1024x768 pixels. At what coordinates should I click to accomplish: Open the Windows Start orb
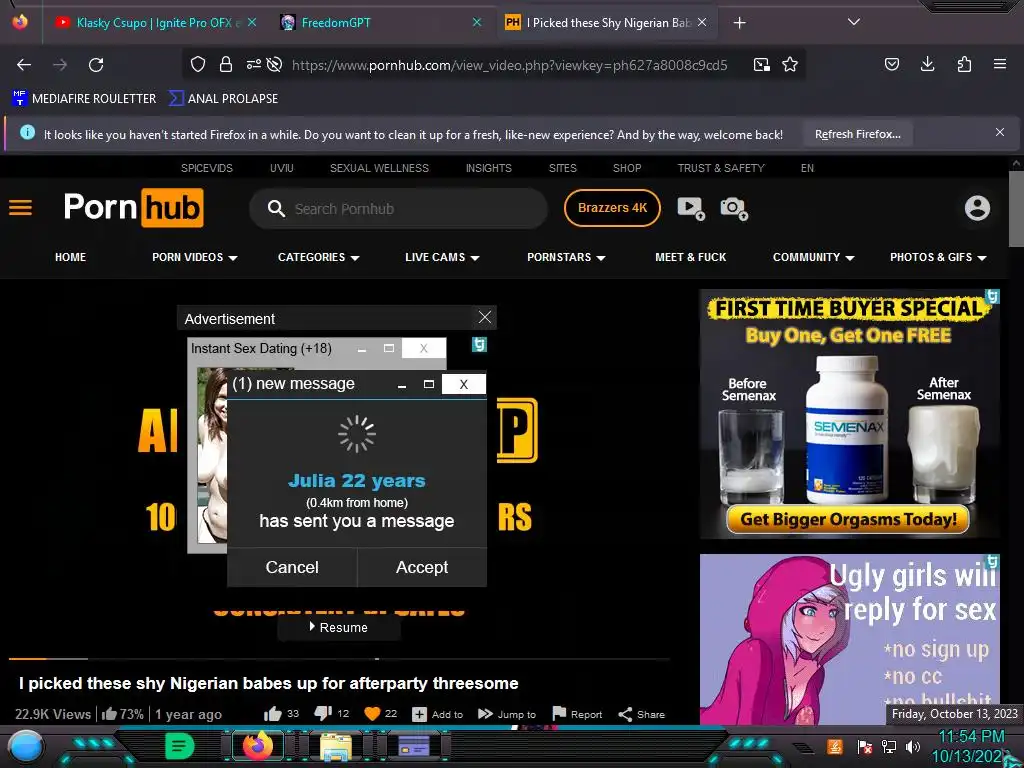[x=26, y=746]
